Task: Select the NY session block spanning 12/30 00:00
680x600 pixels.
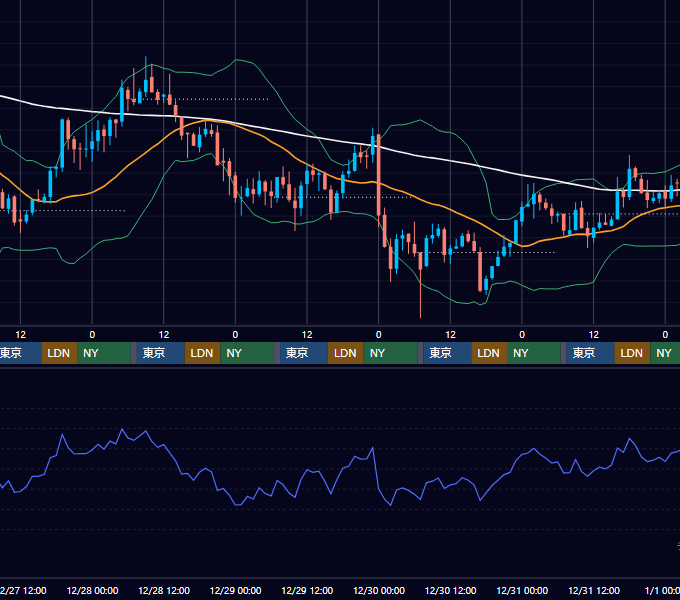Action: click(390, 353)
